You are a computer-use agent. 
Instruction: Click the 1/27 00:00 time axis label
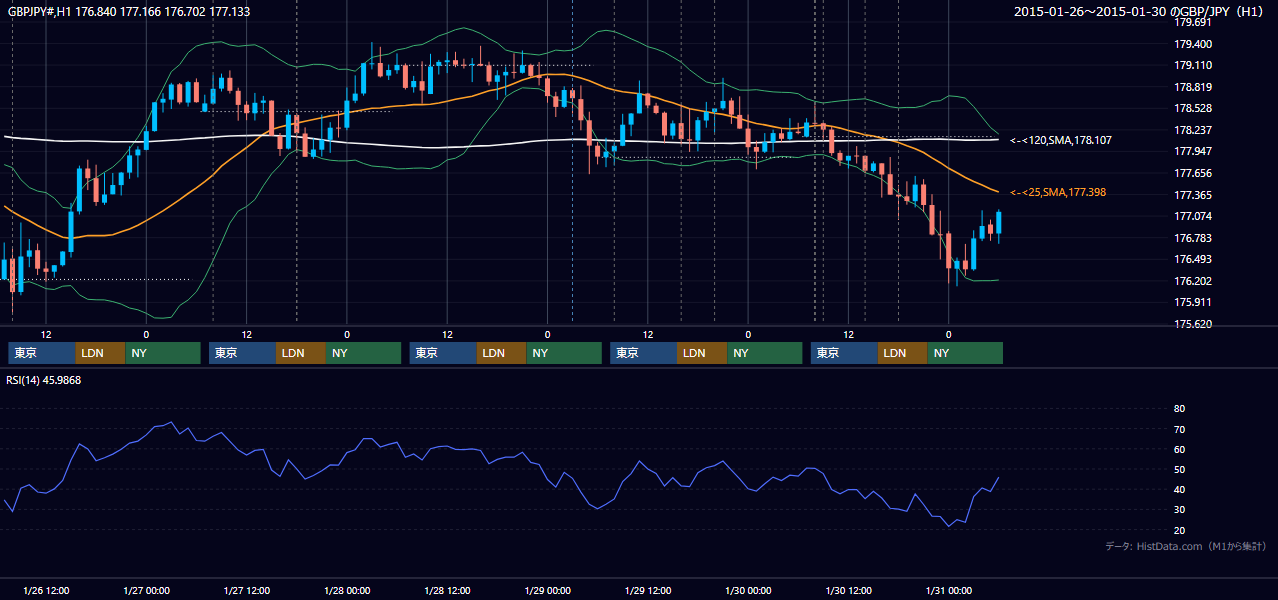(x=146, y=590)
